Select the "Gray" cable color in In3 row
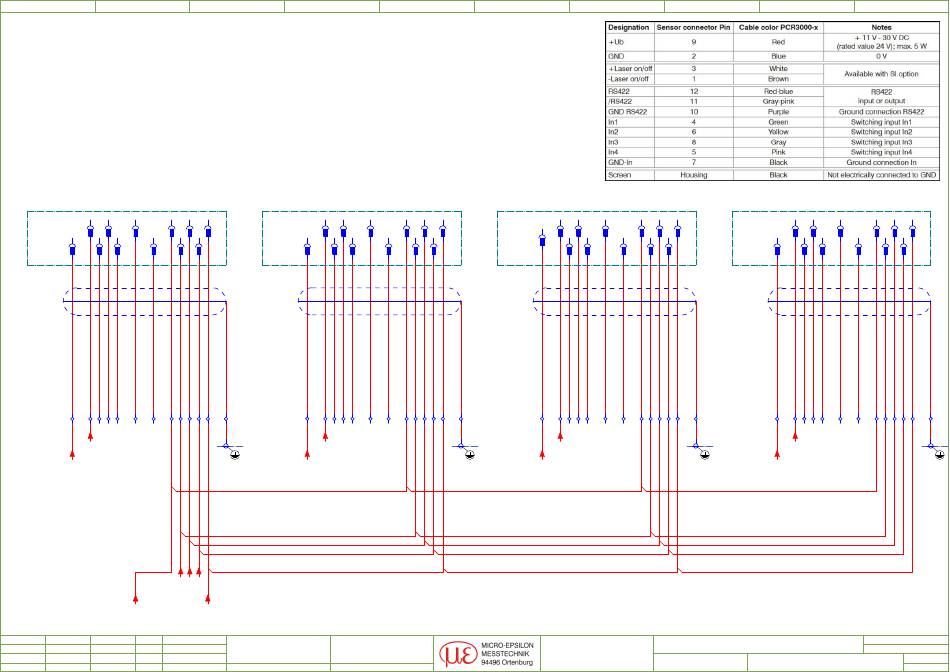950x672 pixels. click(x=779, y=142)
